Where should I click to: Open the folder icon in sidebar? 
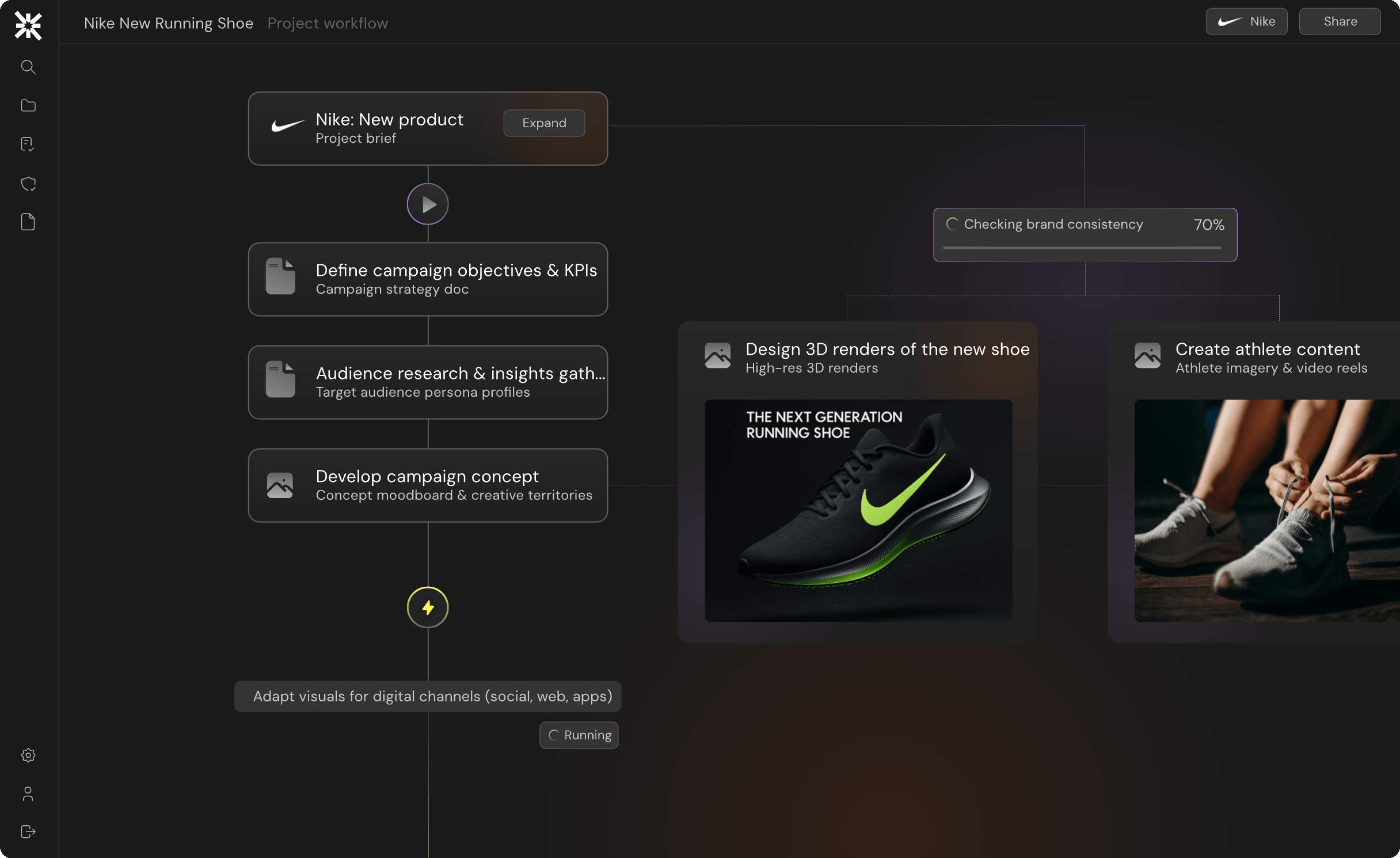tap(28, 105)
